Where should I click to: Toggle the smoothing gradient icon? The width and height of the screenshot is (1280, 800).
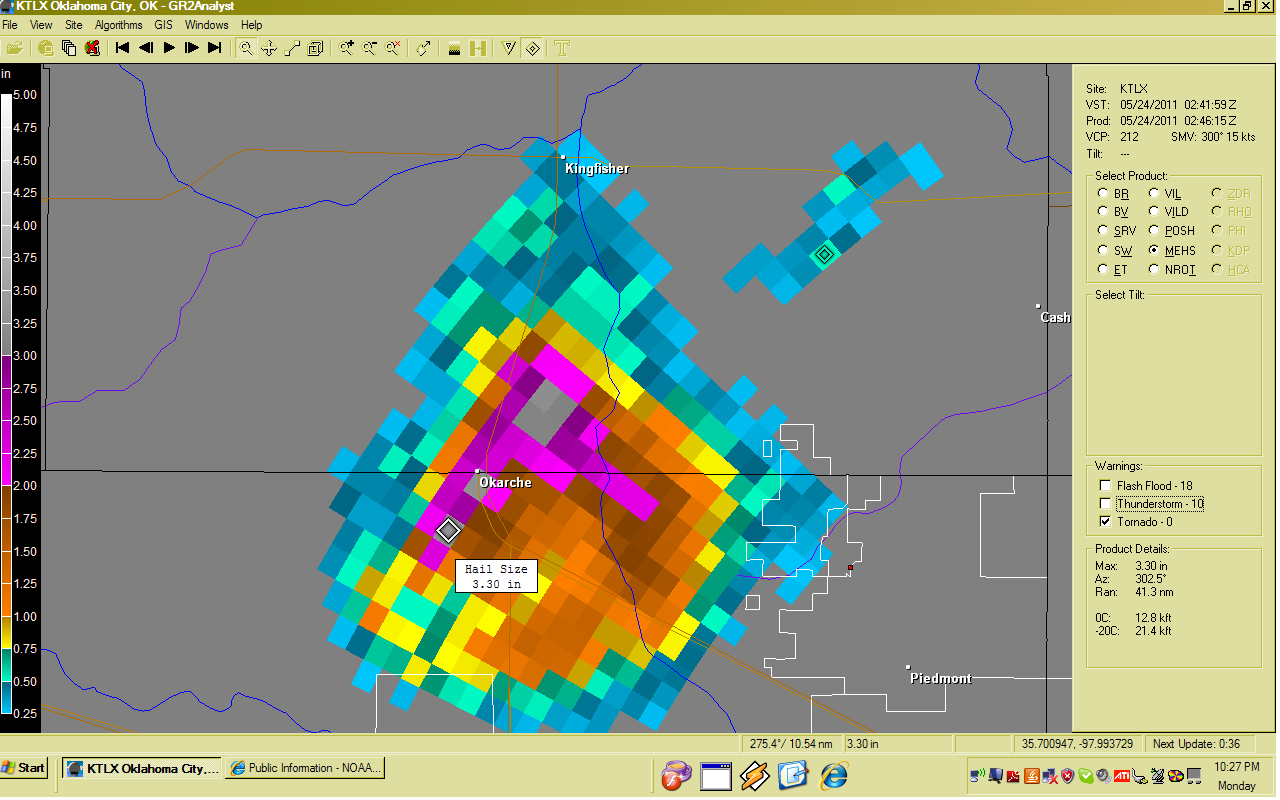(454, 47)
